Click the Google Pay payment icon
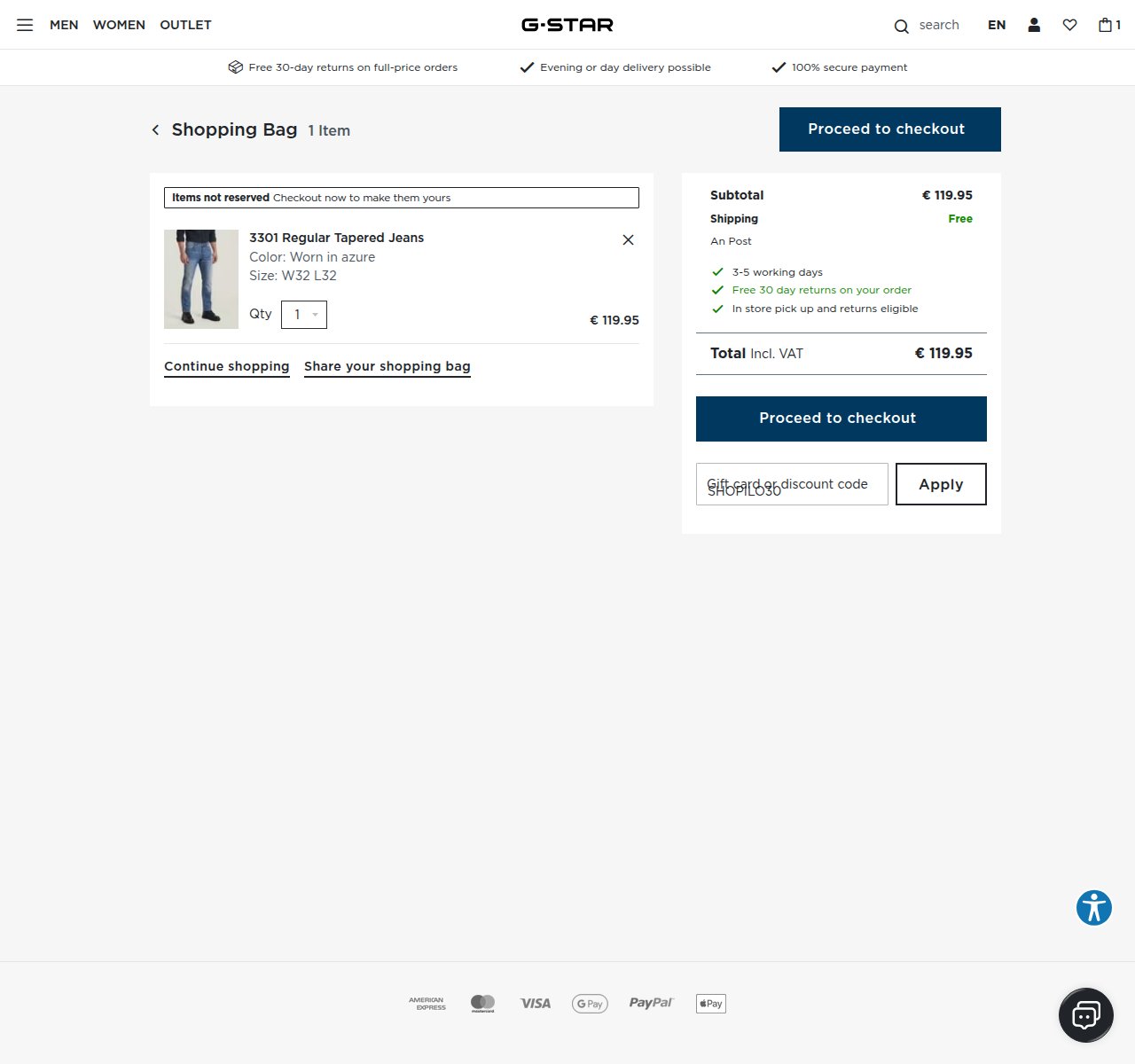1135x1064 pixels. pos(590,1004)
